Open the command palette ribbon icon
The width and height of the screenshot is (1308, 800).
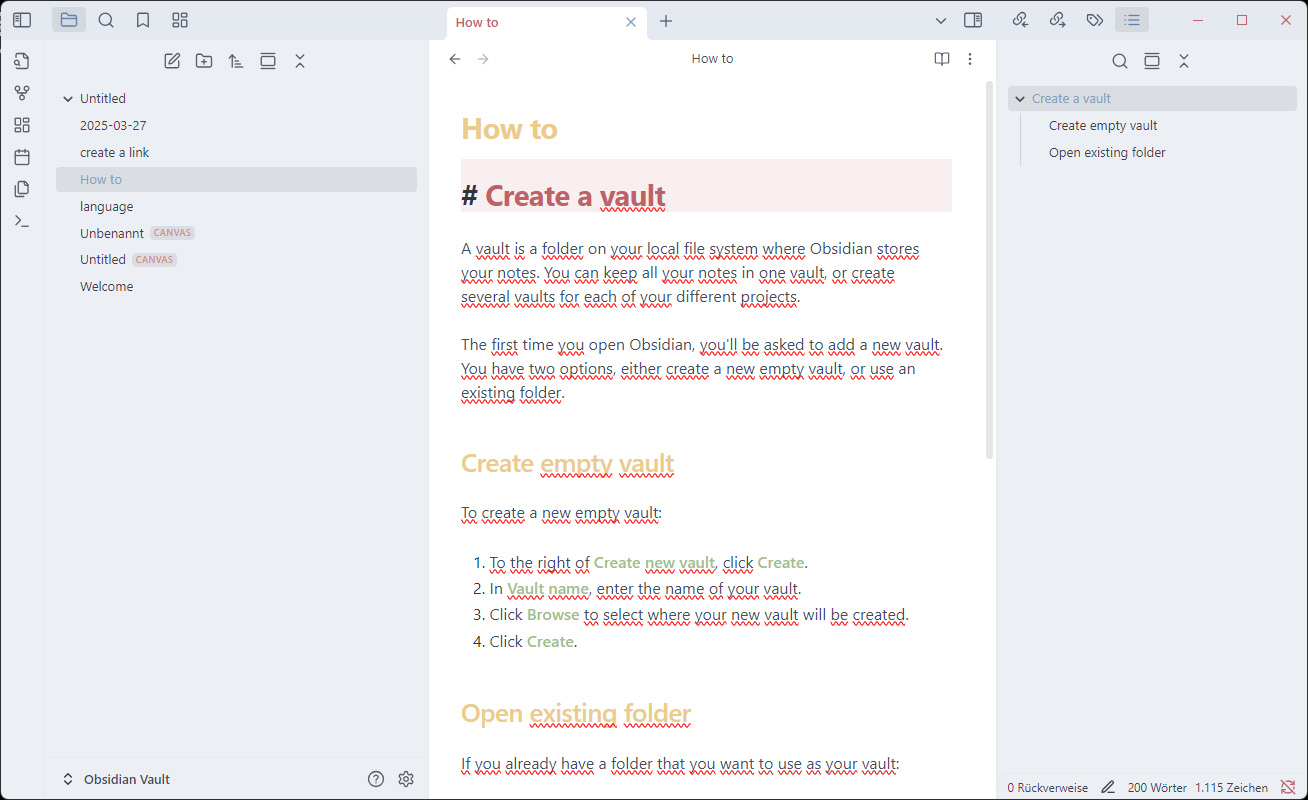point(22,221)
